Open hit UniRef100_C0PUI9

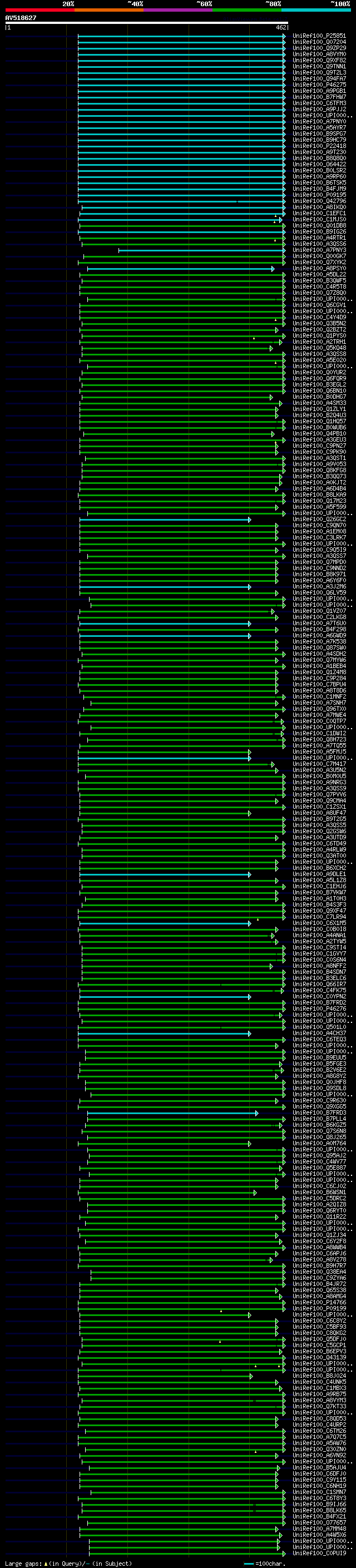319,1553
